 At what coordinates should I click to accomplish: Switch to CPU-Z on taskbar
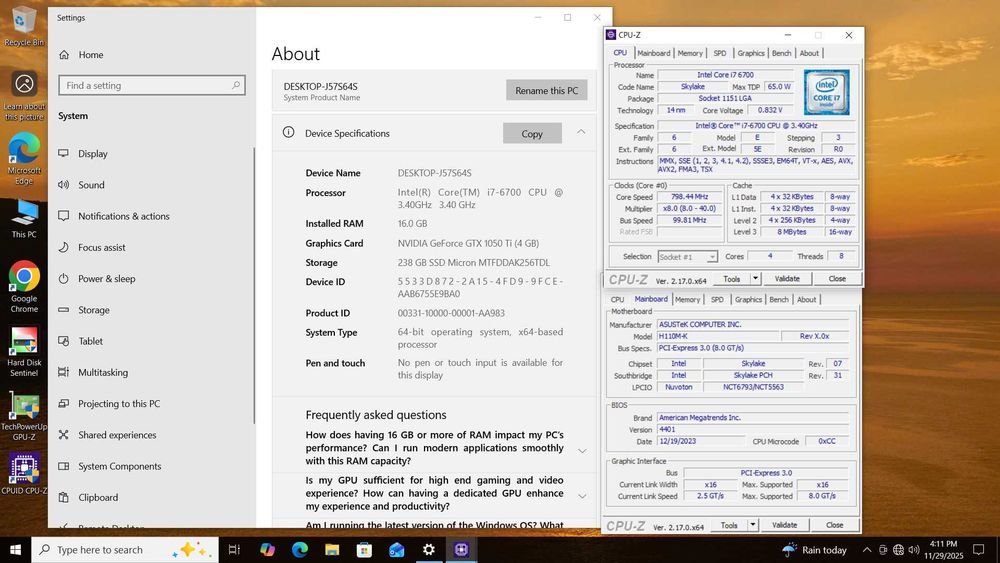pyautogui.click(x=461, y=550)
